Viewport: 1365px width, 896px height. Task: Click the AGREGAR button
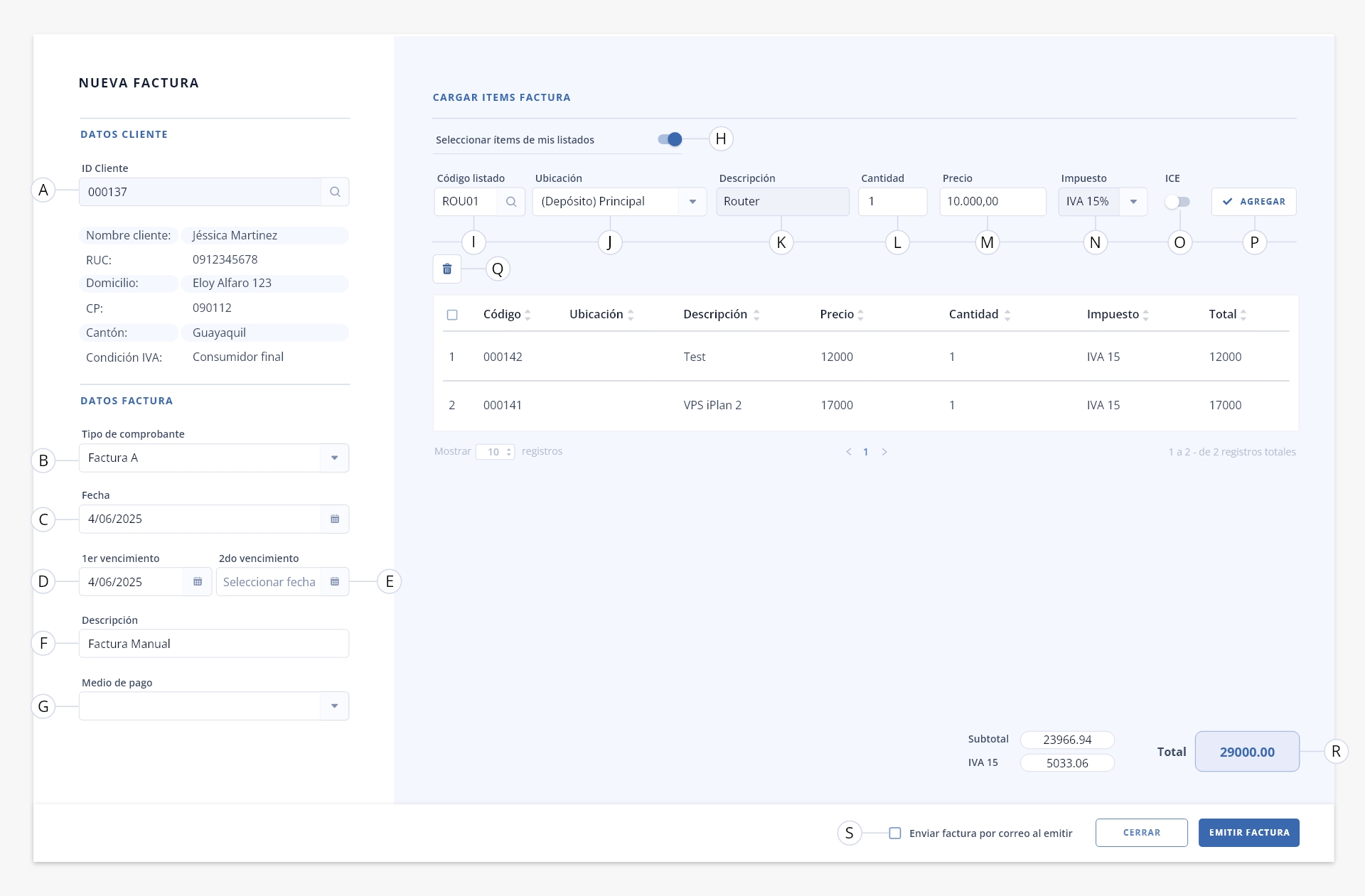[x=1254, y=202]
